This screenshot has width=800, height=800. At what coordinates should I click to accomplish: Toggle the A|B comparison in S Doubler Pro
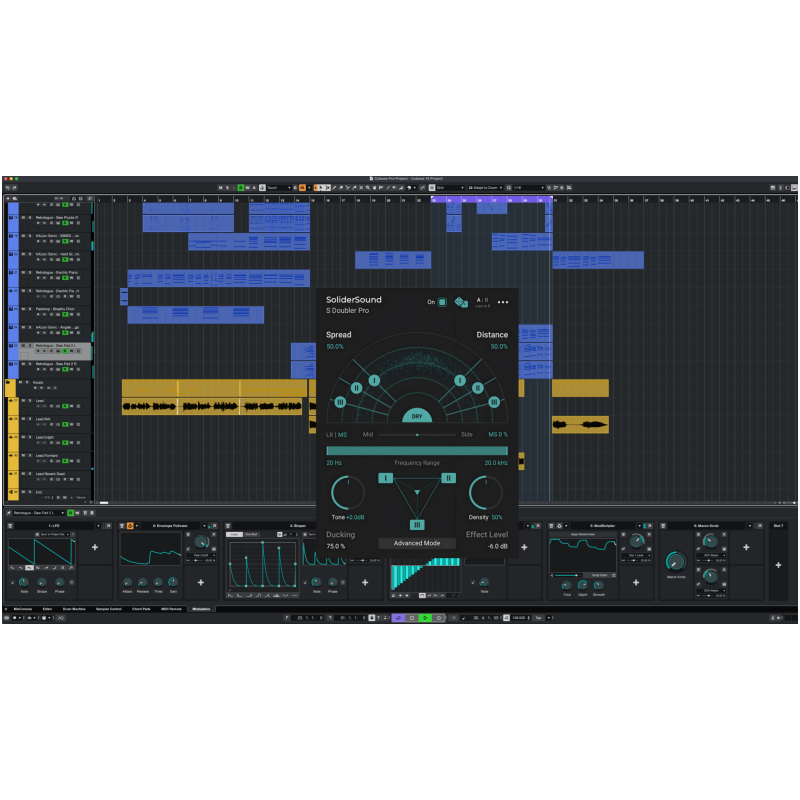click(482, 301)
